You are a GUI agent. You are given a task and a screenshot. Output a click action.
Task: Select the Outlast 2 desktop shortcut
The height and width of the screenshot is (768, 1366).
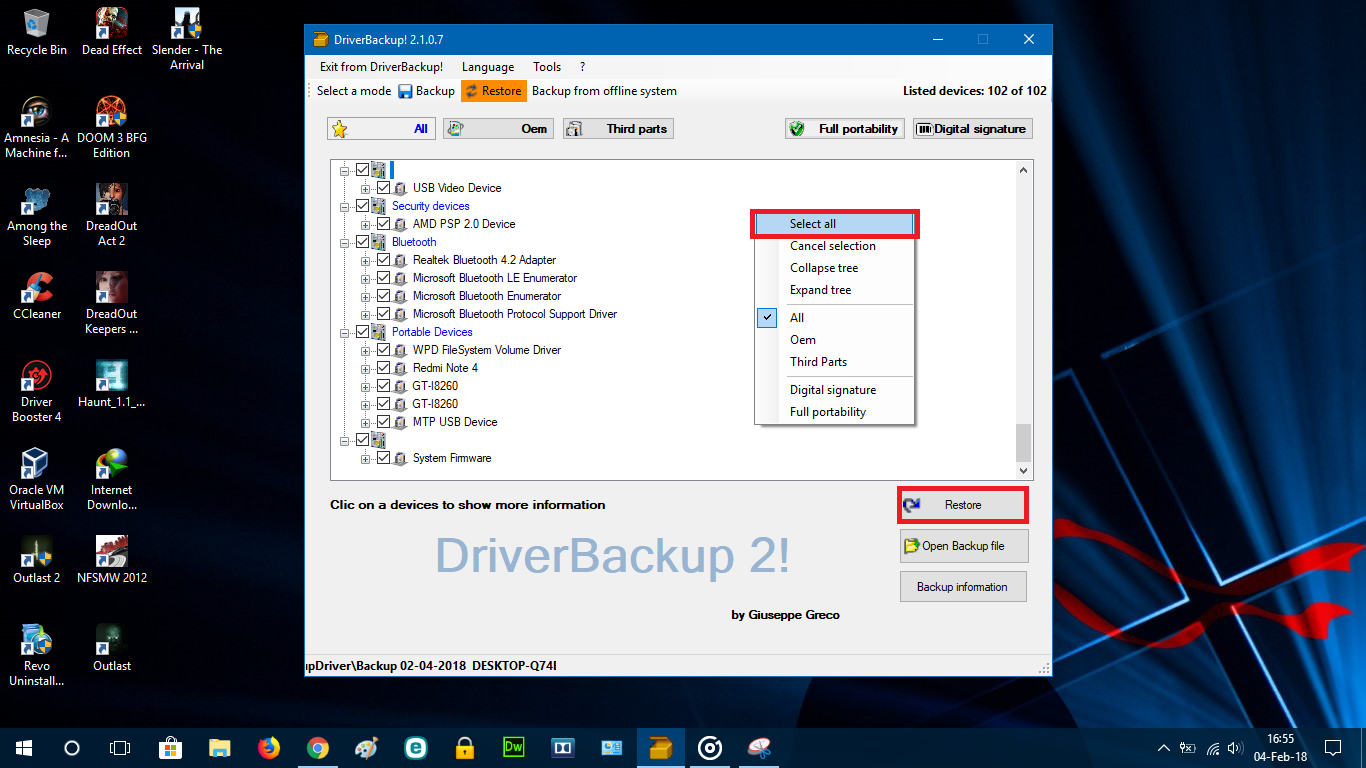coord(37,560)
